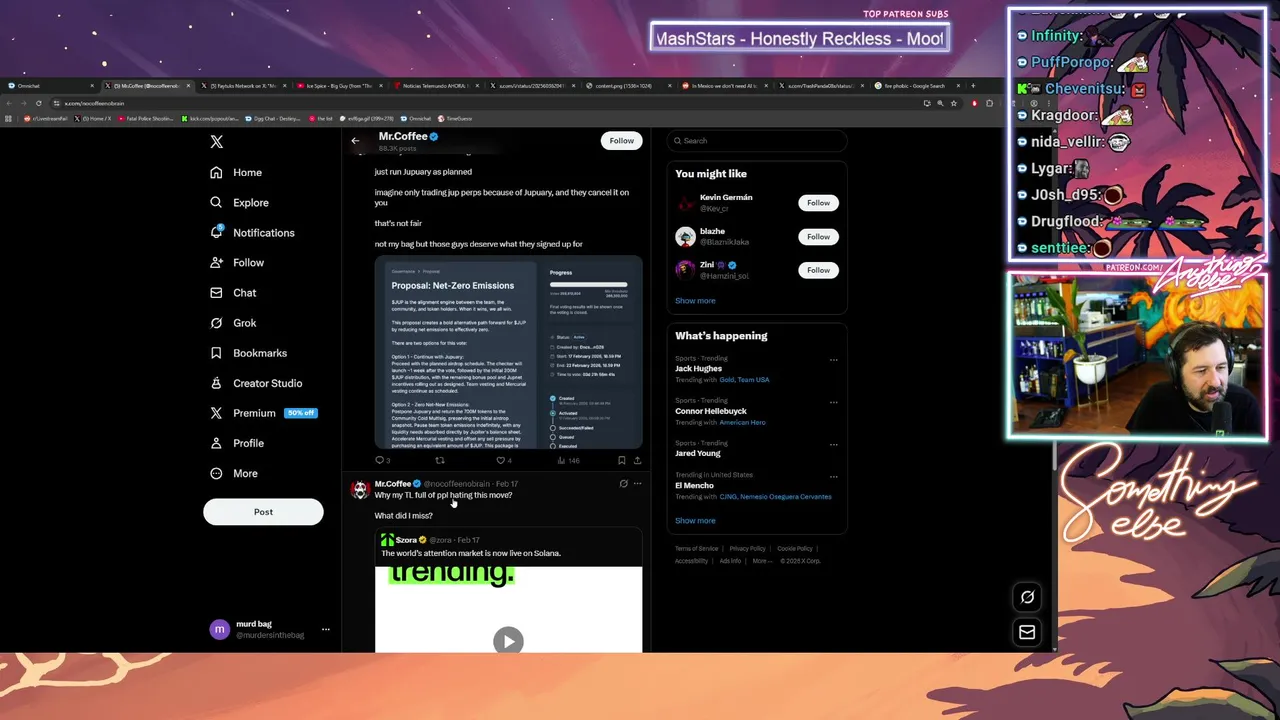Open murd bag account options menu
Viewport: 1280px width, 720px height.
click(325, 630)
